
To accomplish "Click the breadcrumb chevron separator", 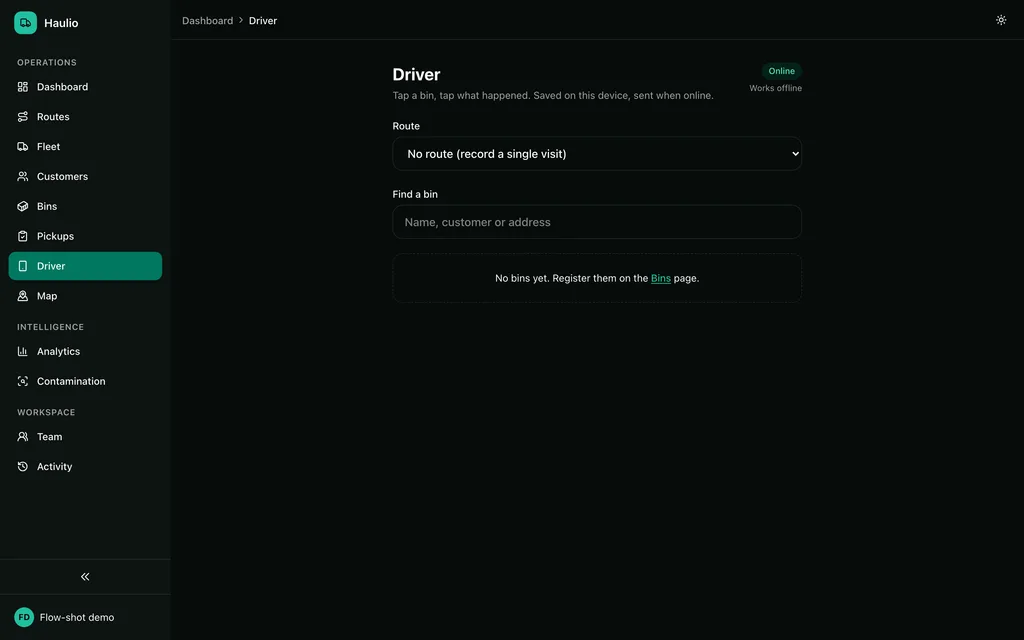I will pos(241,20).
